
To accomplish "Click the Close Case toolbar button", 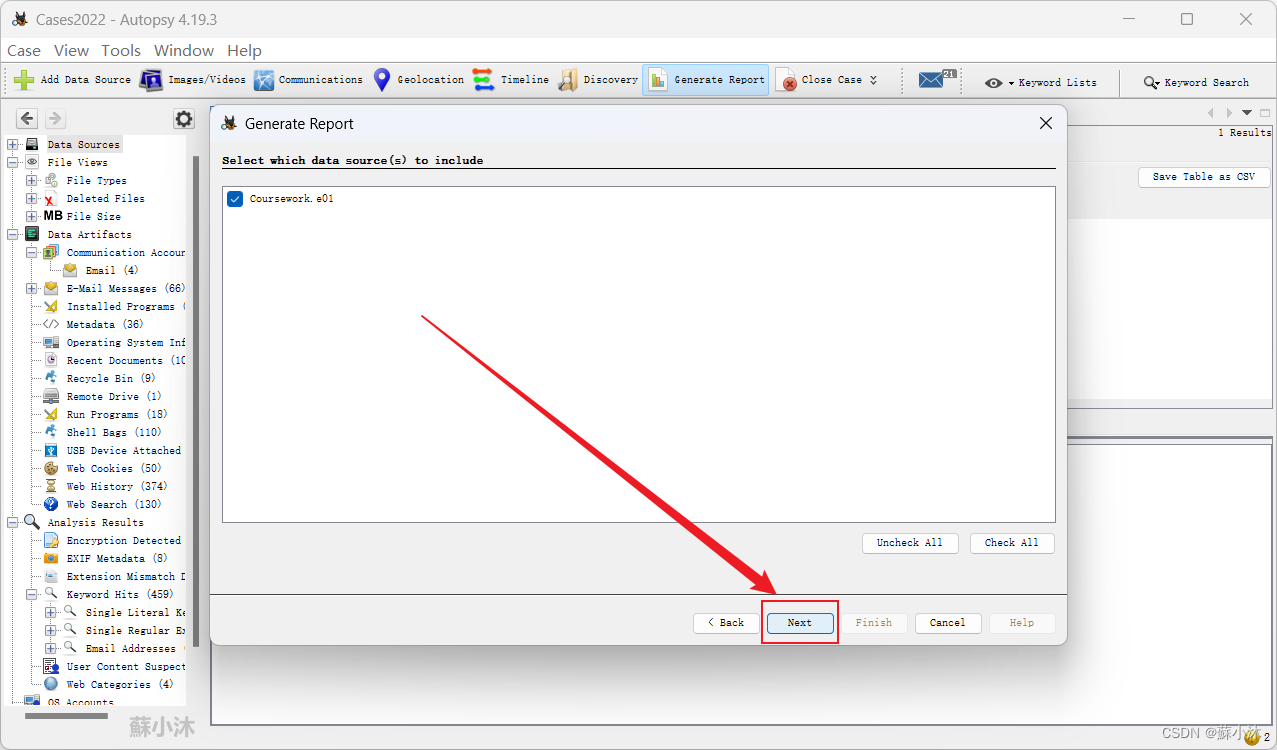I will pyautogui.click(x=820, y=80).
